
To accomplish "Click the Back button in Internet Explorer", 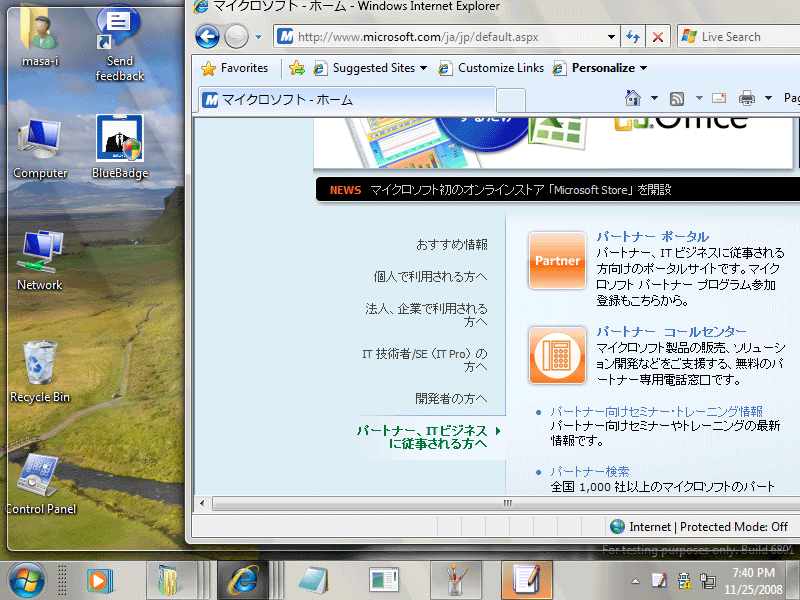I will point(207,37).
